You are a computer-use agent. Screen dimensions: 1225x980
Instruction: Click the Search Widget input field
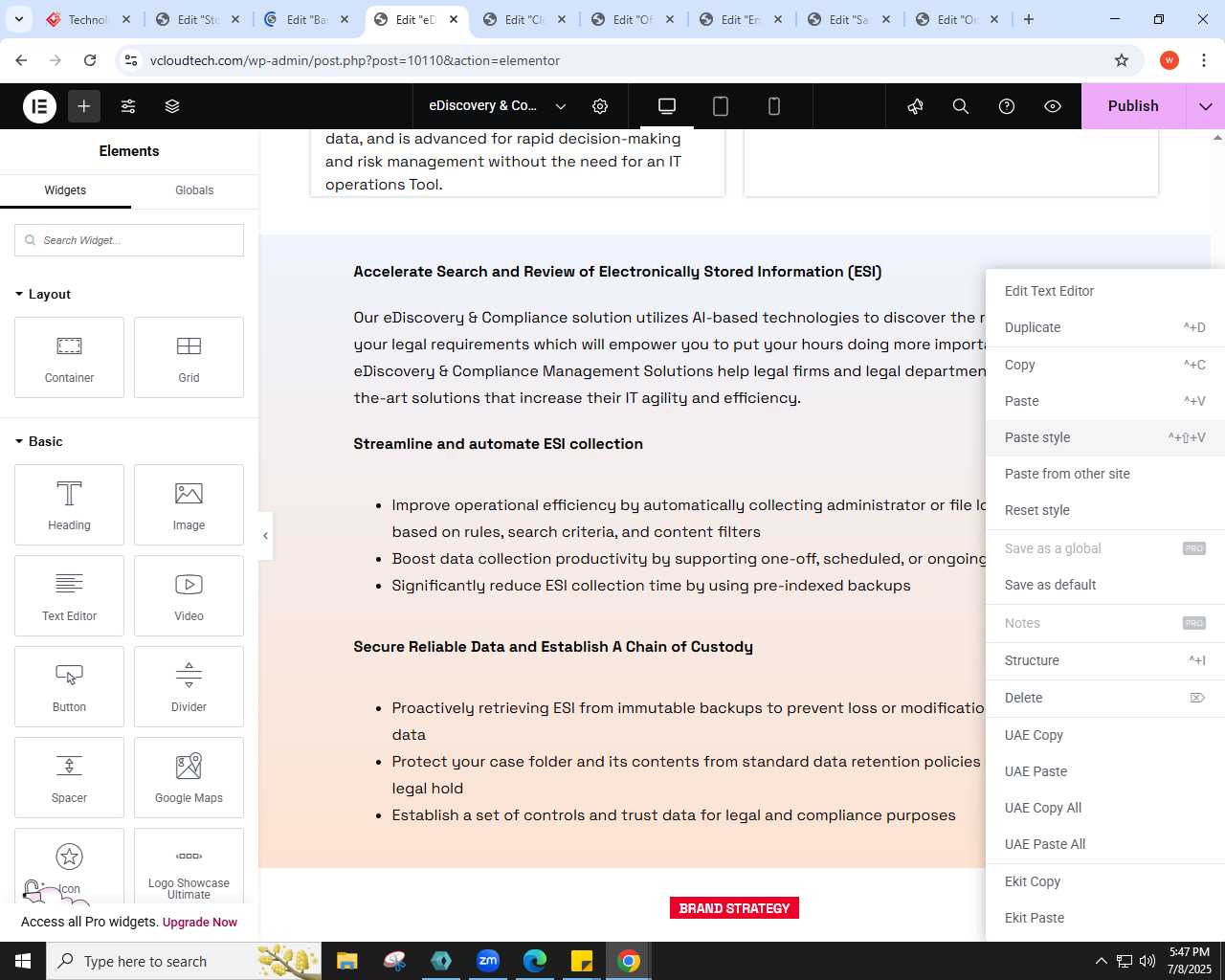(129, 240)
